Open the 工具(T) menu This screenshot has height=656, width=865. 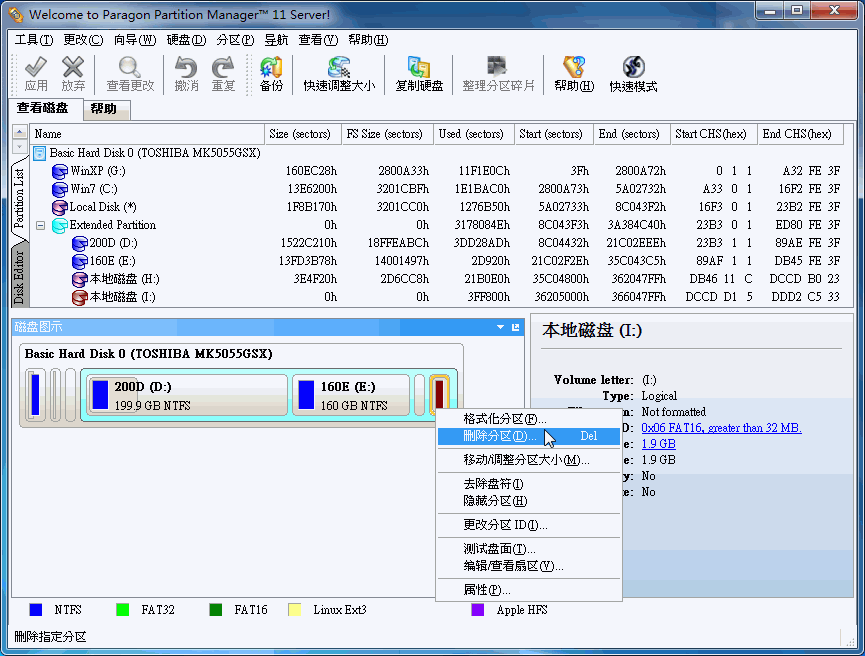[x=34, y=40]
